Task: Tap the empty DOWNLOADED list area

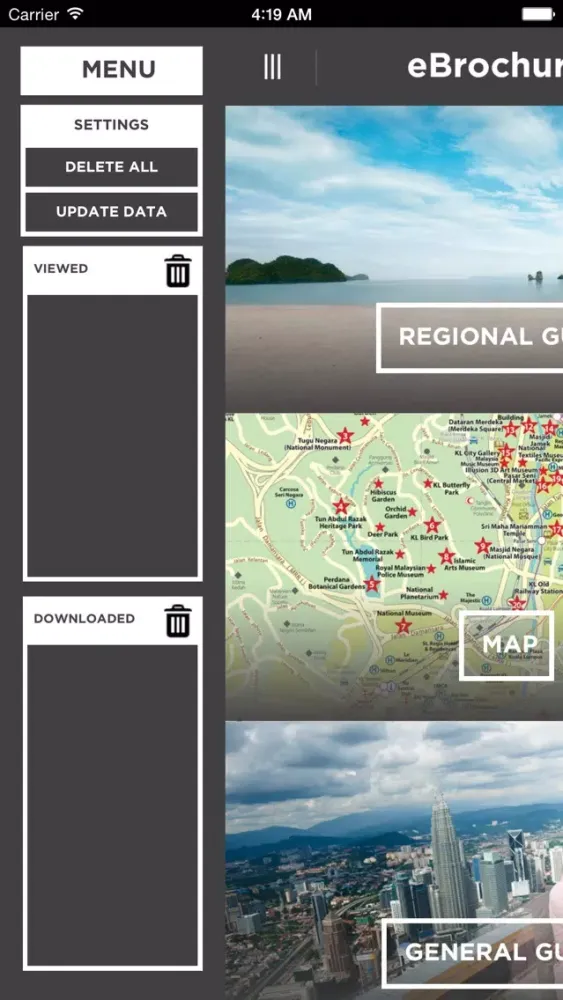Action: point(113,805)
